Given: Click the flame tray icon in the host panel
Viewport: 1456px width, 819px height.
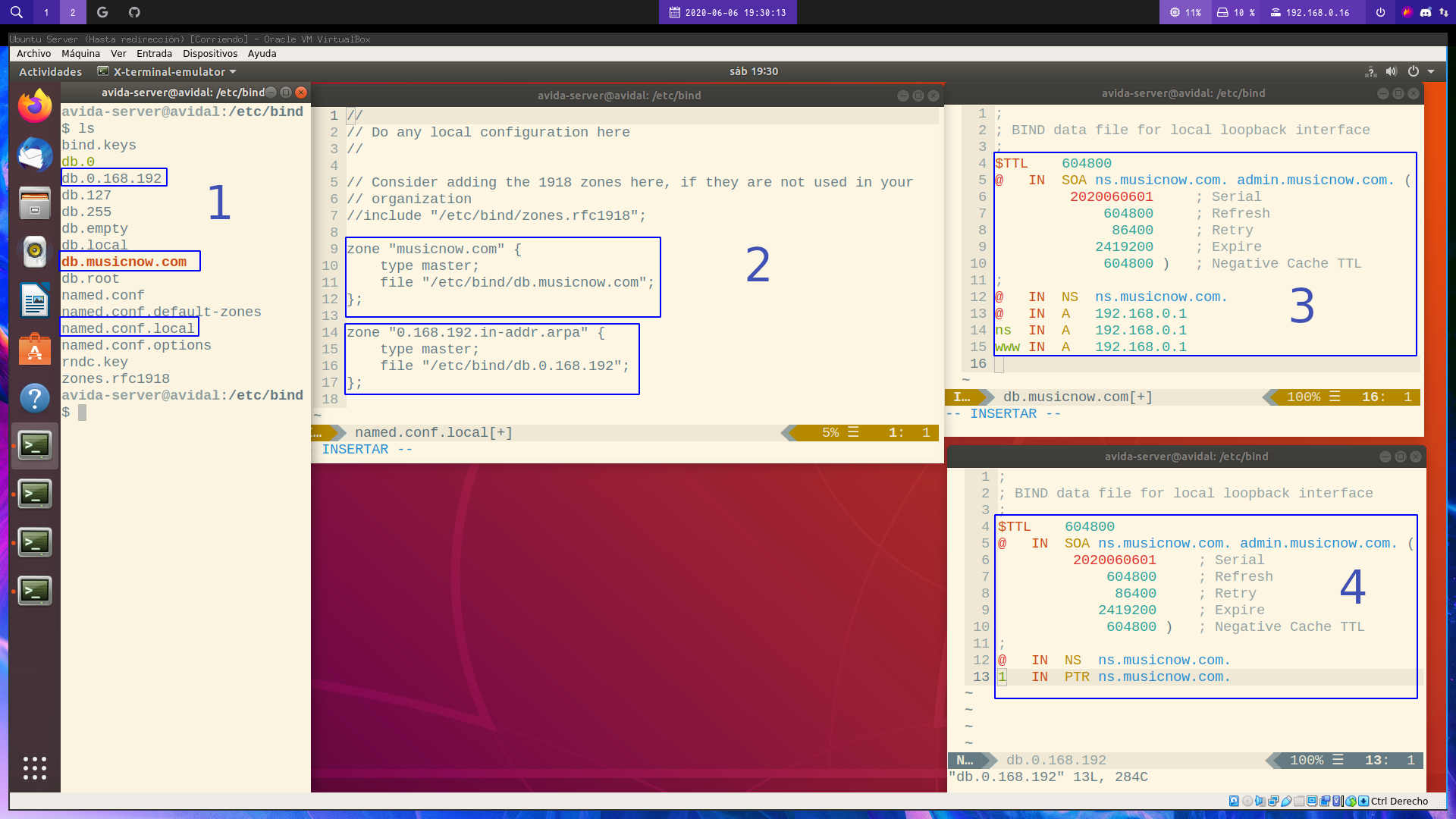Looking at the screenshot, I should 1407,12.
